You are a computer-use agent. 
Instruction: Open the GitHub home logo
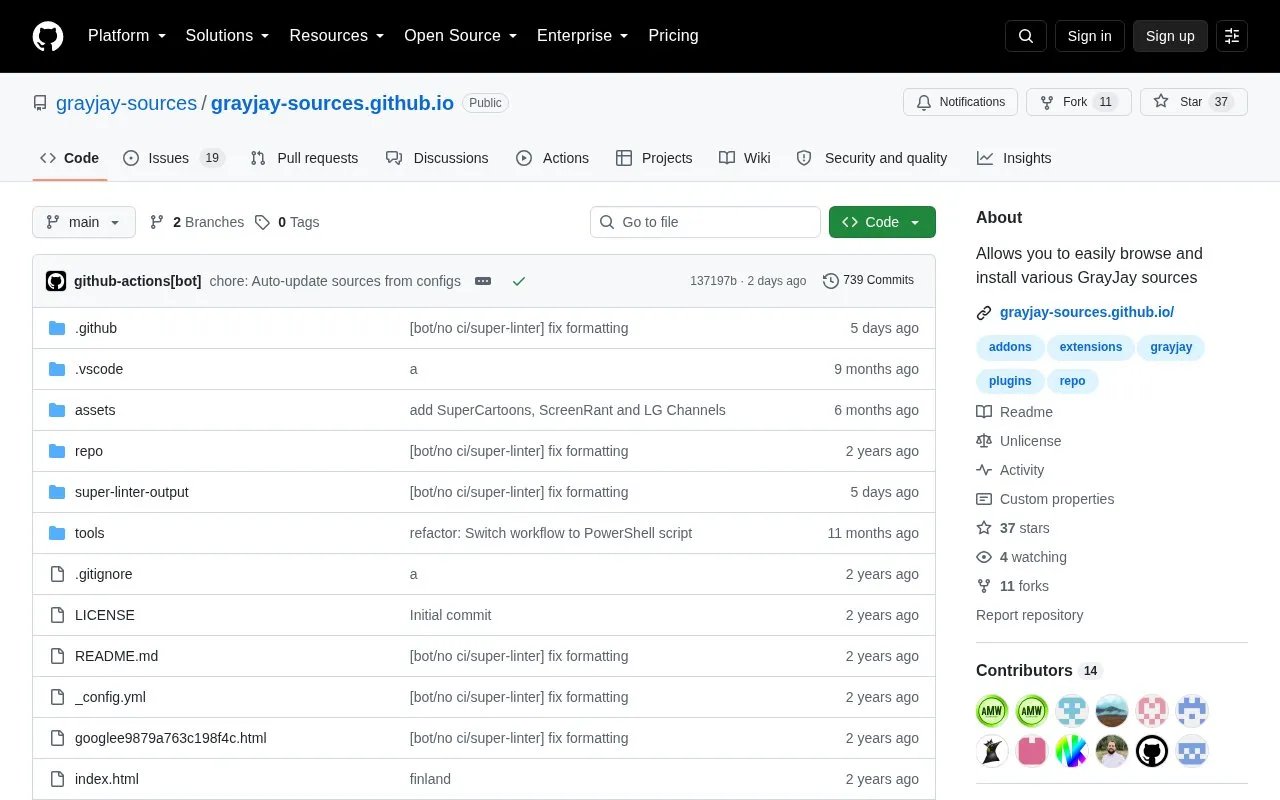48,36
